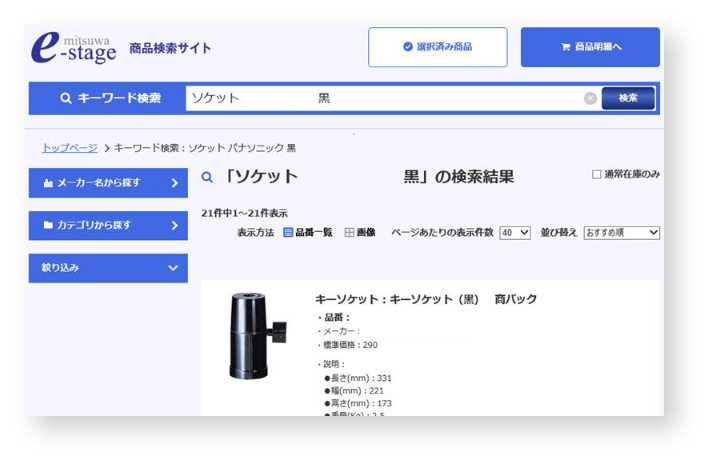Follow the トップページ breadcrumb link
Viewport: 712px width, 464px height.
tap(69, 148)
